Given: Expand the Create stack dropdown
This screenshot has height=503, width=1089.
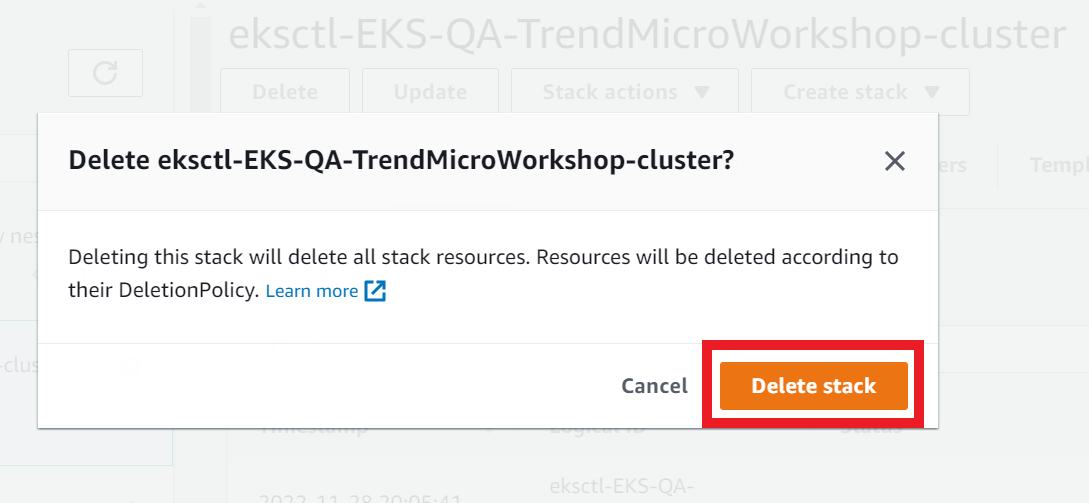Looking at the screenshot, I should (860, 92).
